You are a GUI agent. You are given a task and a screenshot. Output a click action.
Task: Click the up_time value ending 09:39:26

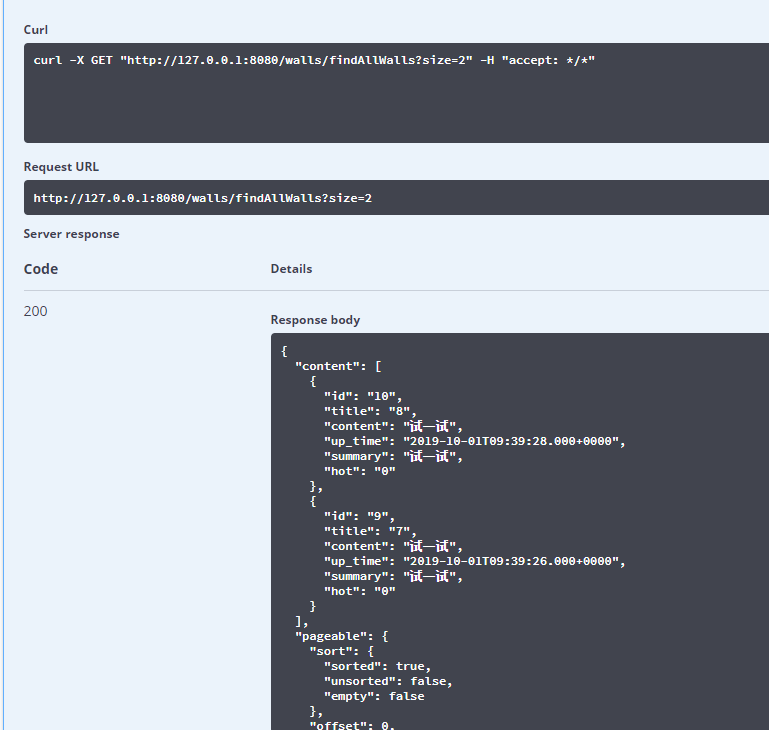512,561
